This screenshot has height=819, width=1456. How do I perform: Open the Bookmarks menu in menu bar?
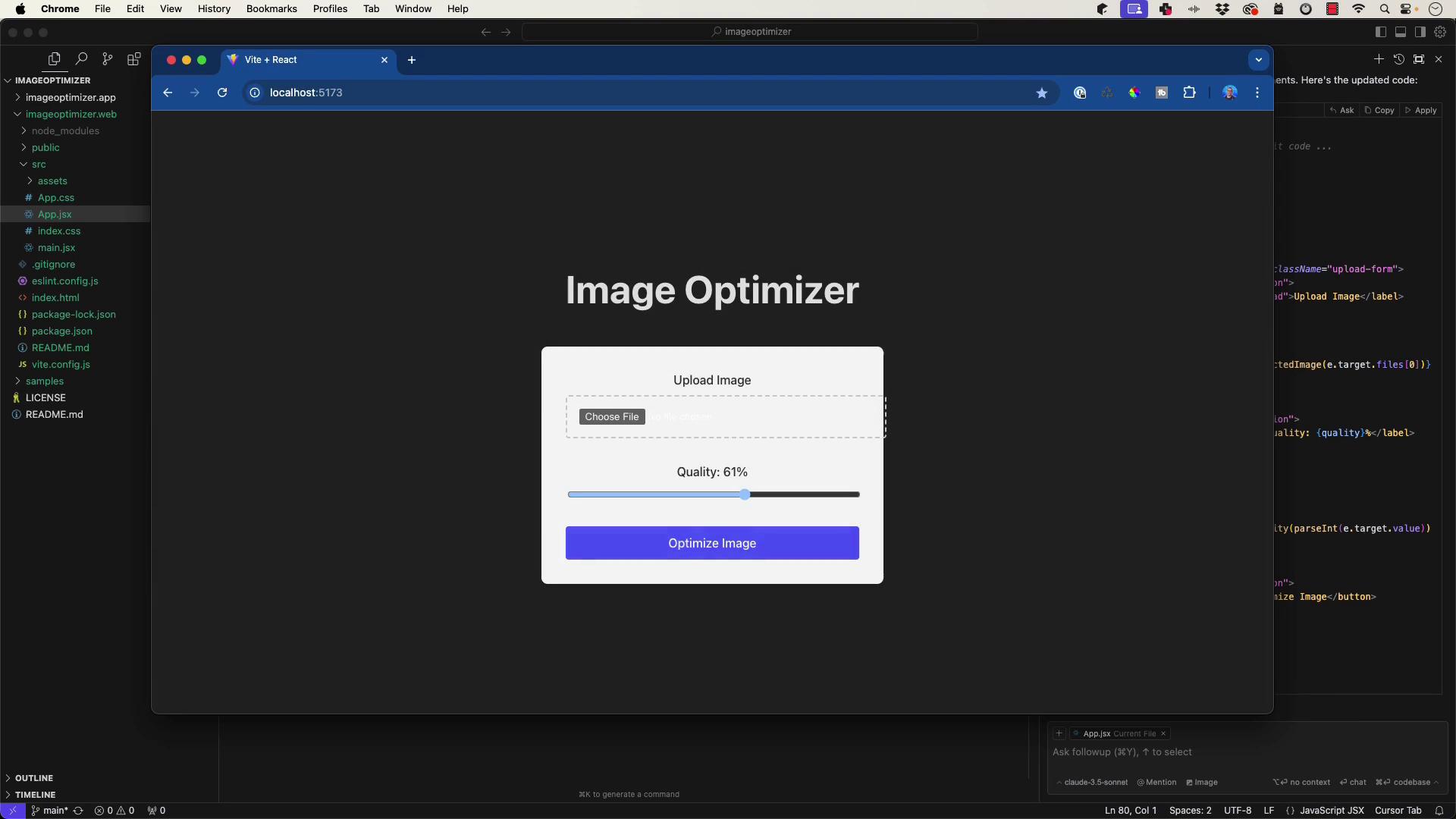click(271, 9)
